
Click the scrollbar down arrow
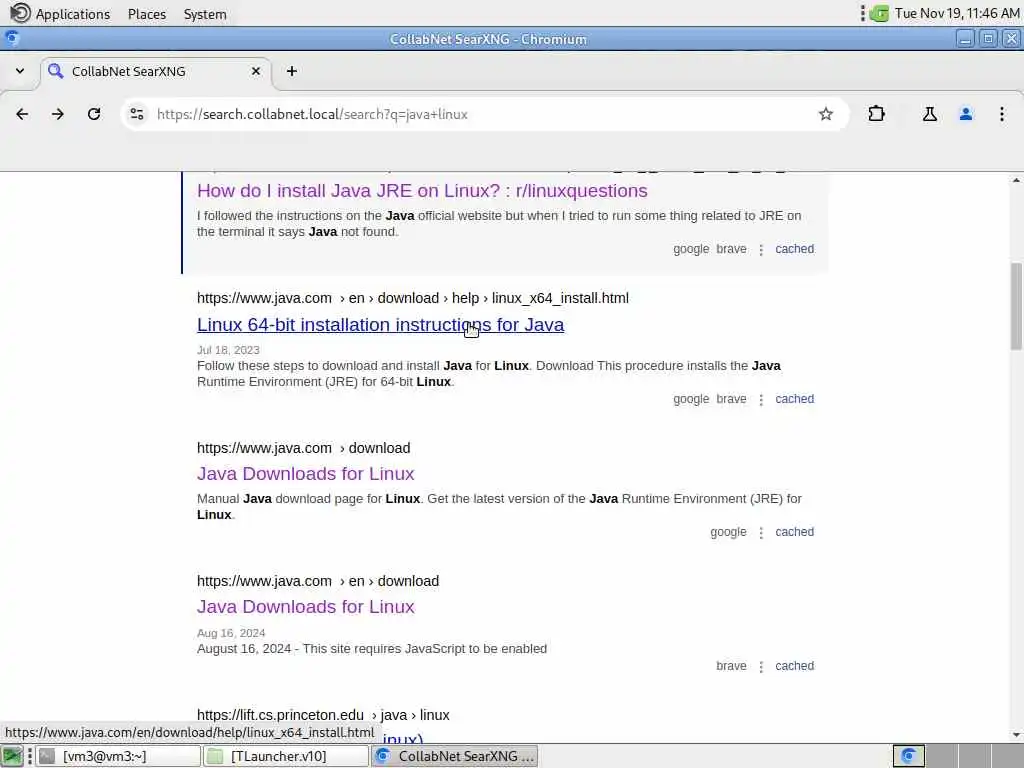1016,735
